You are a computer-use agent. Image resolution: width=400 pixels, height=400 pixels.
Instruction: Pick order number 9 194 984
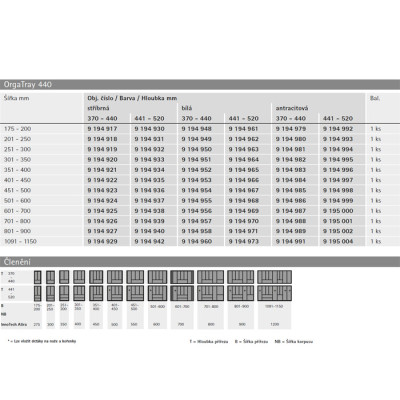coord(291,180)
